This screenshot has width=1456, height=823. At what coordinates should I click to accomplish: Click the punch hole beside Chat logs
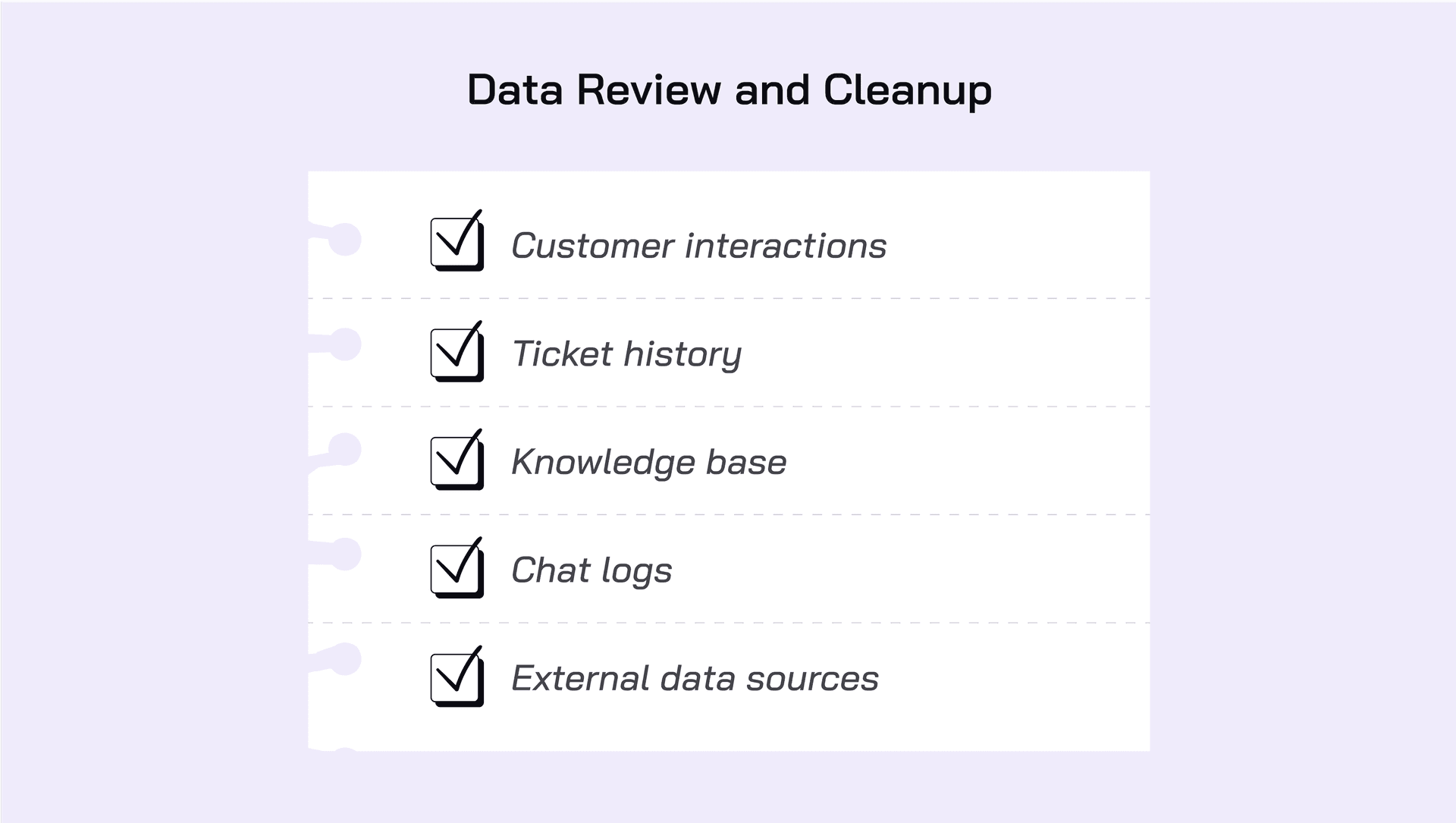point(345,554)
